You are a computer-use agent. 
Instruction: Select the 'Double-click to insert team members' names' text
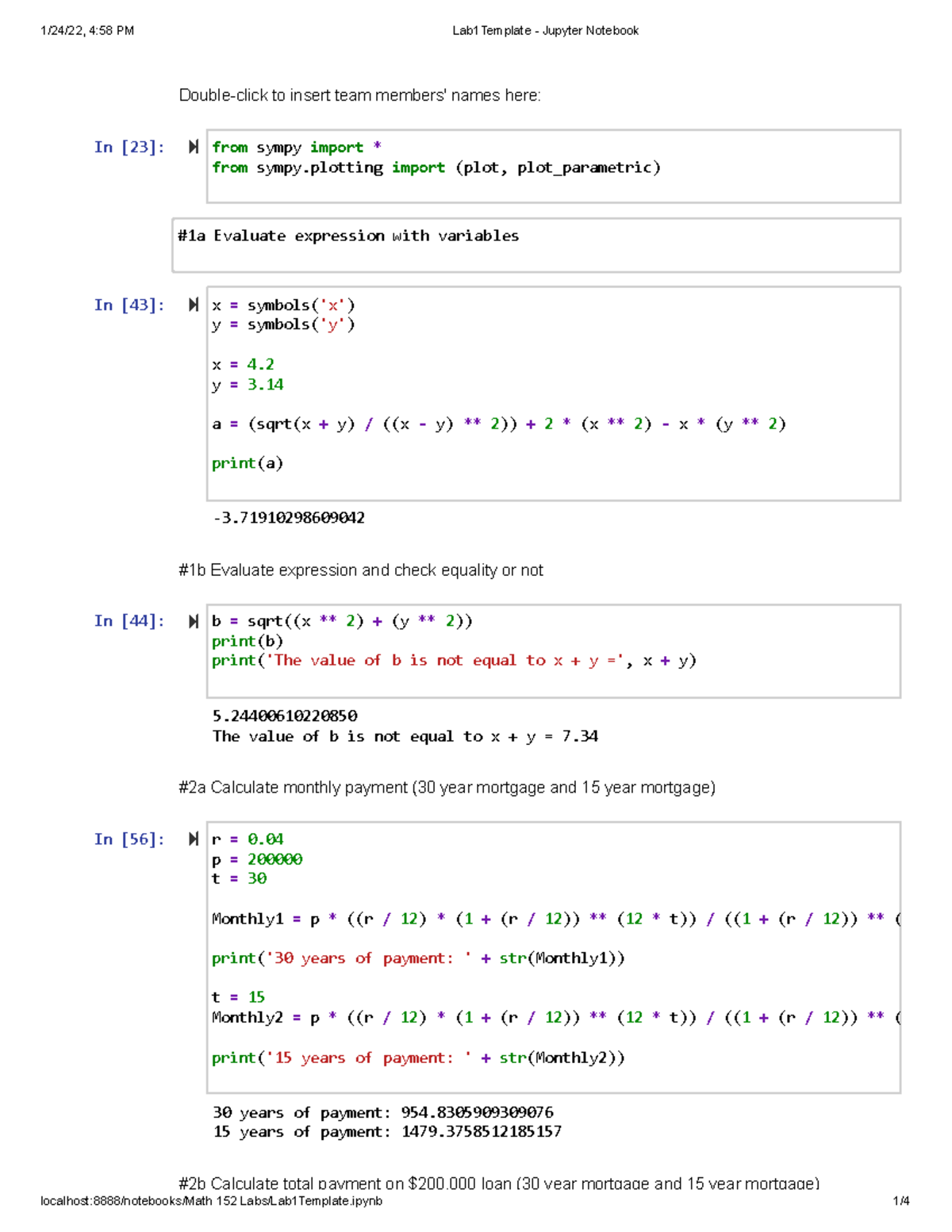[359, 96]
